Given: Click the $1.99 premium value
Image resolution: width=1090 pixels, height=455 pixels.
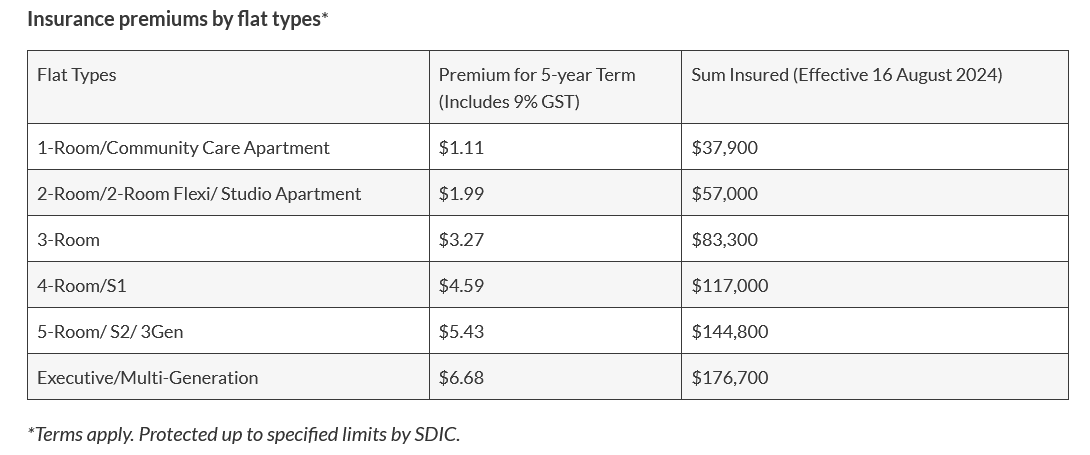Looking at the screenshot, I should click(461, 194).
